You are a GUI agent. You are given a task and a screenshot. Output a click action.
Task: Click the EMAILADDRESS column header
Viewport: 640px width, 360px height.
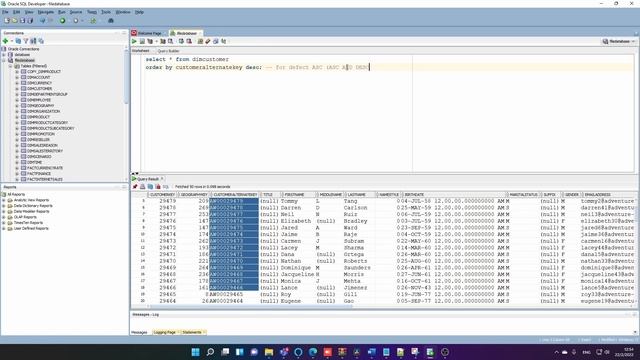click(608, 195)
